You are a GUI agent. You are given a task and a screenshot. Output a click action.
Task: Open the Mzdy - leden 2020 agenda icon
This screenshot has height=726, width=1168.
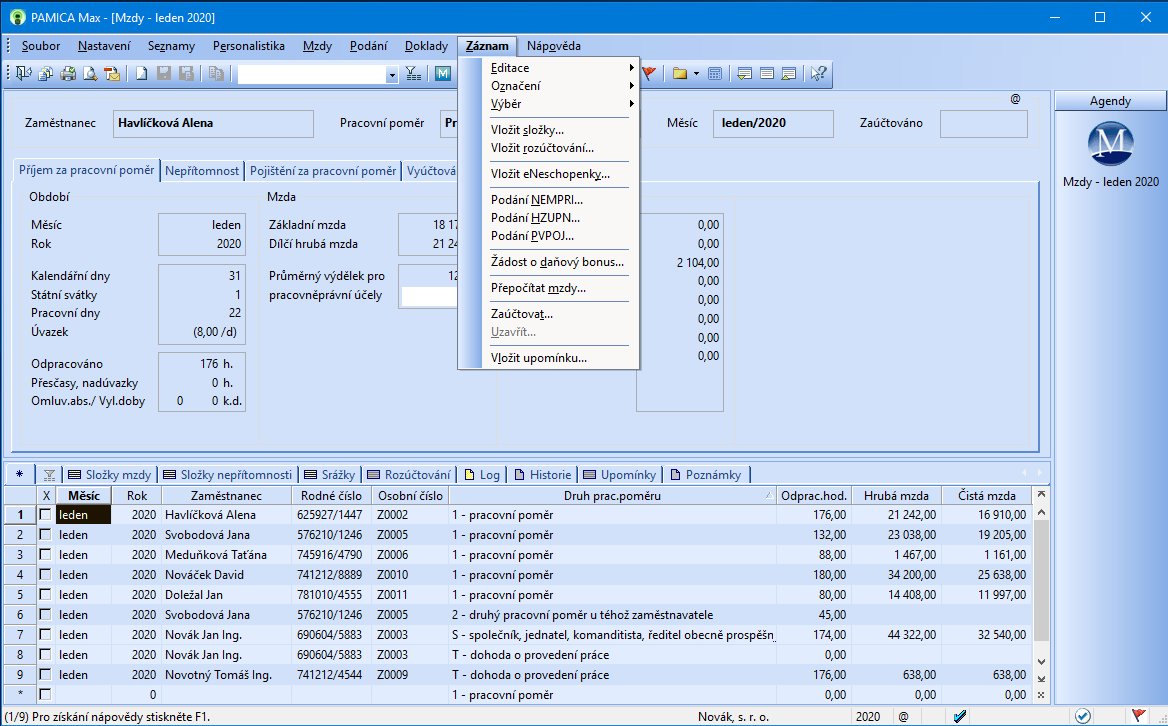(1110, 145)
